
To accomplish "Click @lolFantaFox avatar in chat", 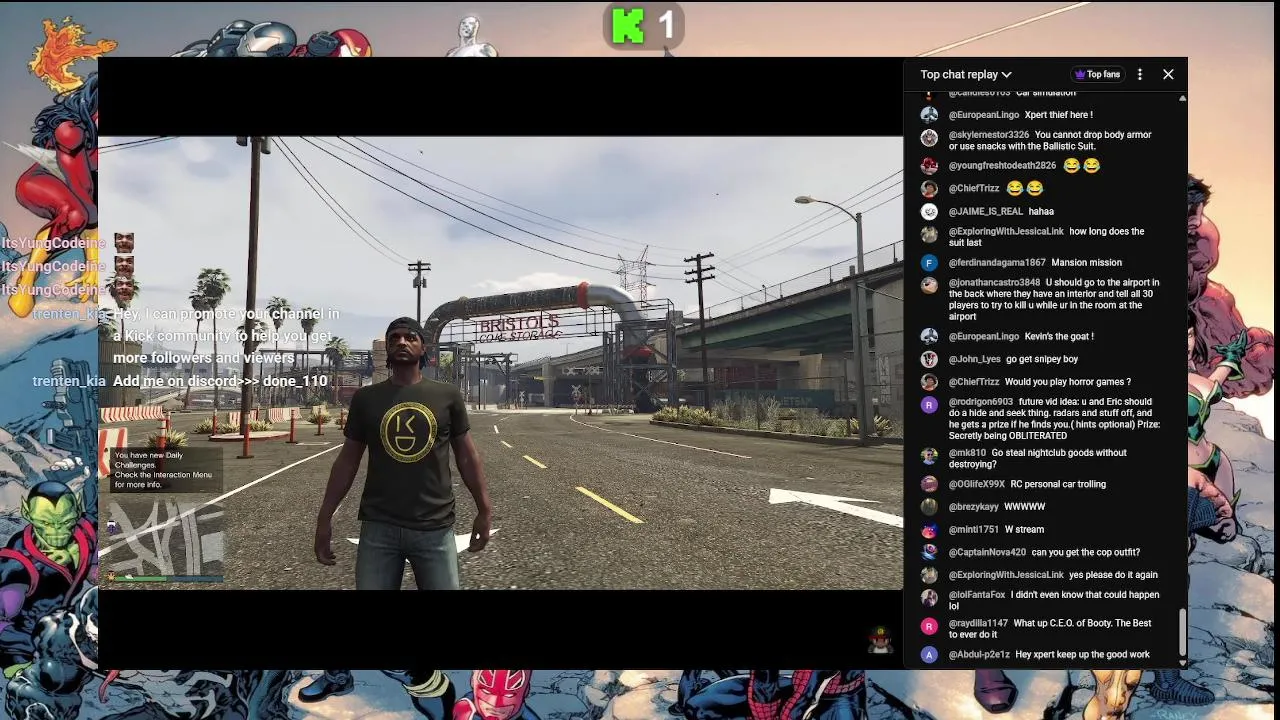I will pyautogui.click(x=929, y=598).
